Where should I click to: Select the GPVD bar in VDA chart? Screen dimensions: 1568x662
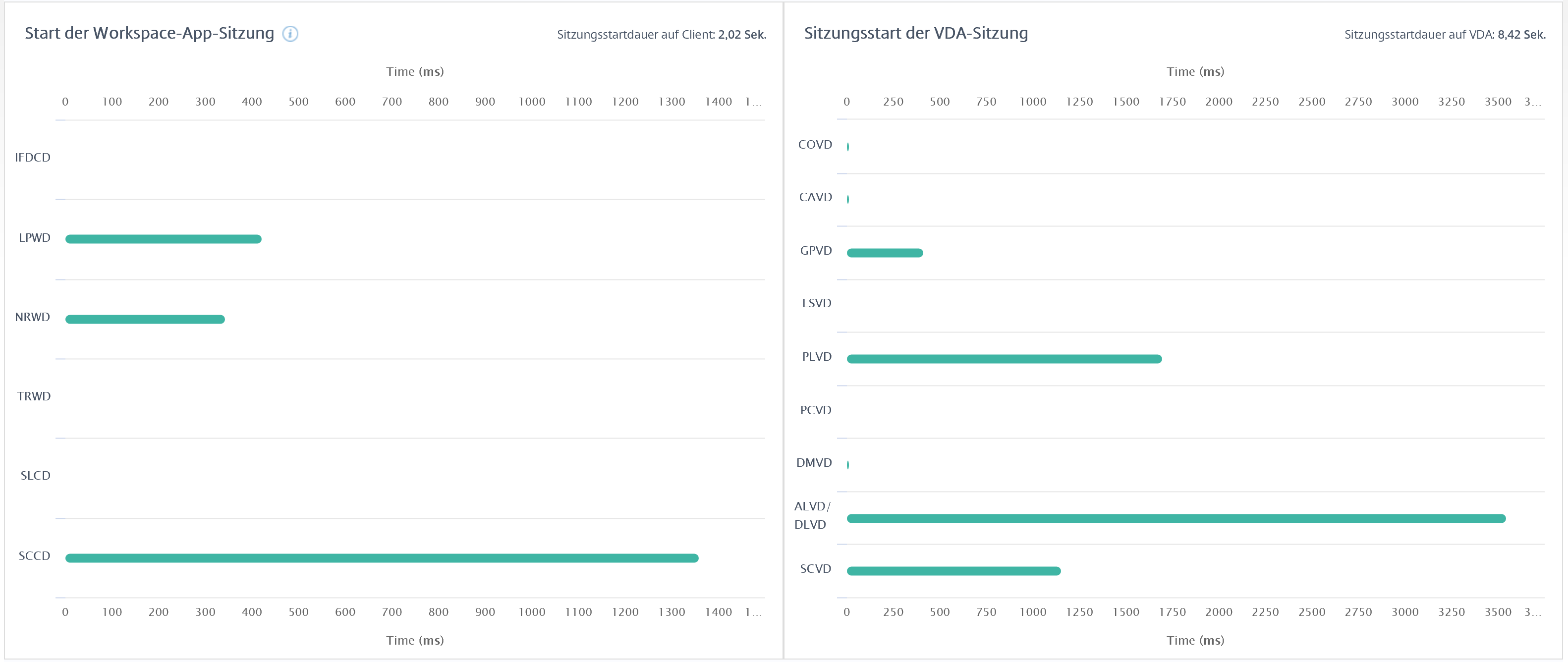click(x=885, y=253)
